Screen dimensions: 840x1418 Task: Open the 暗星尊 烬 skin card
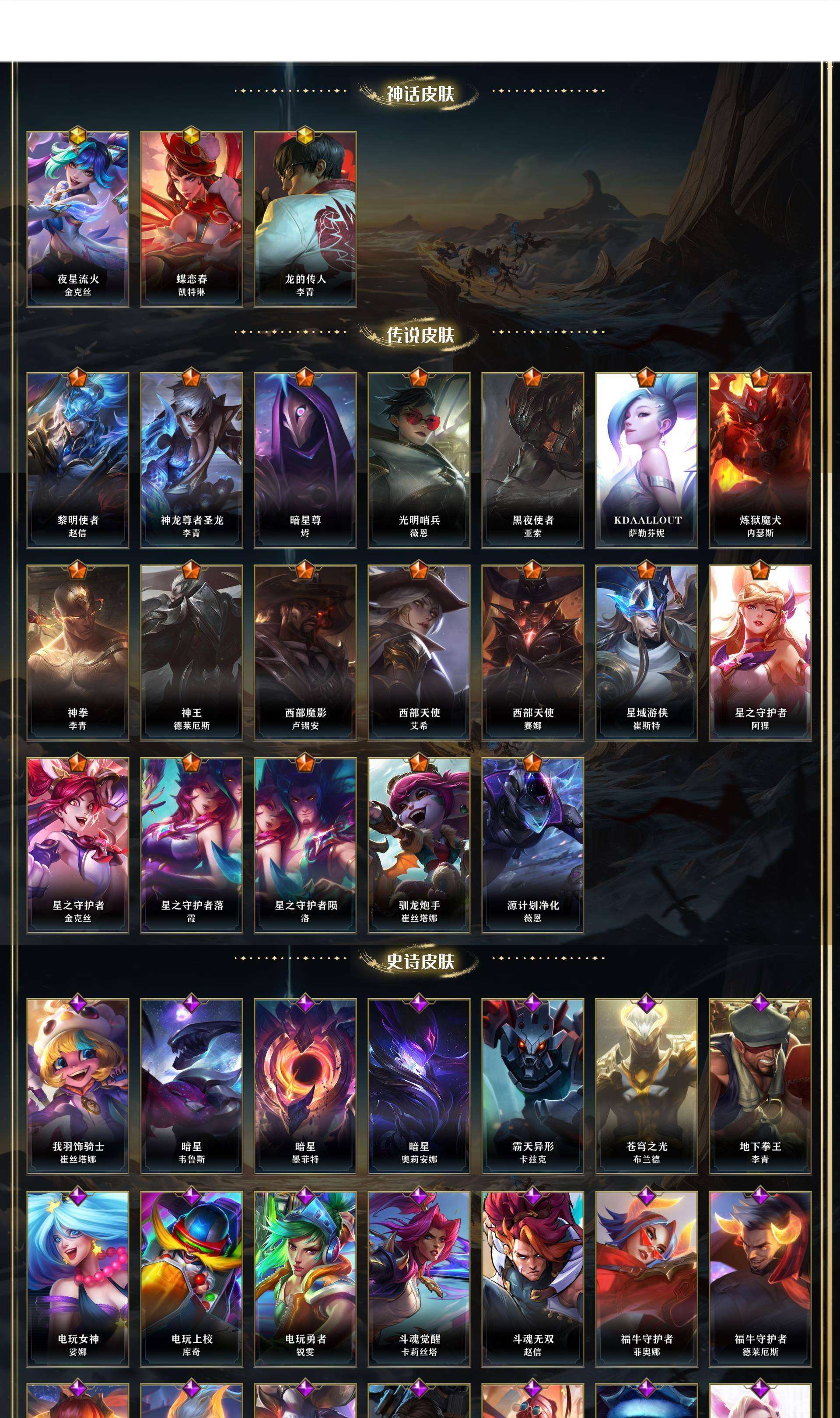click(305, 460)
